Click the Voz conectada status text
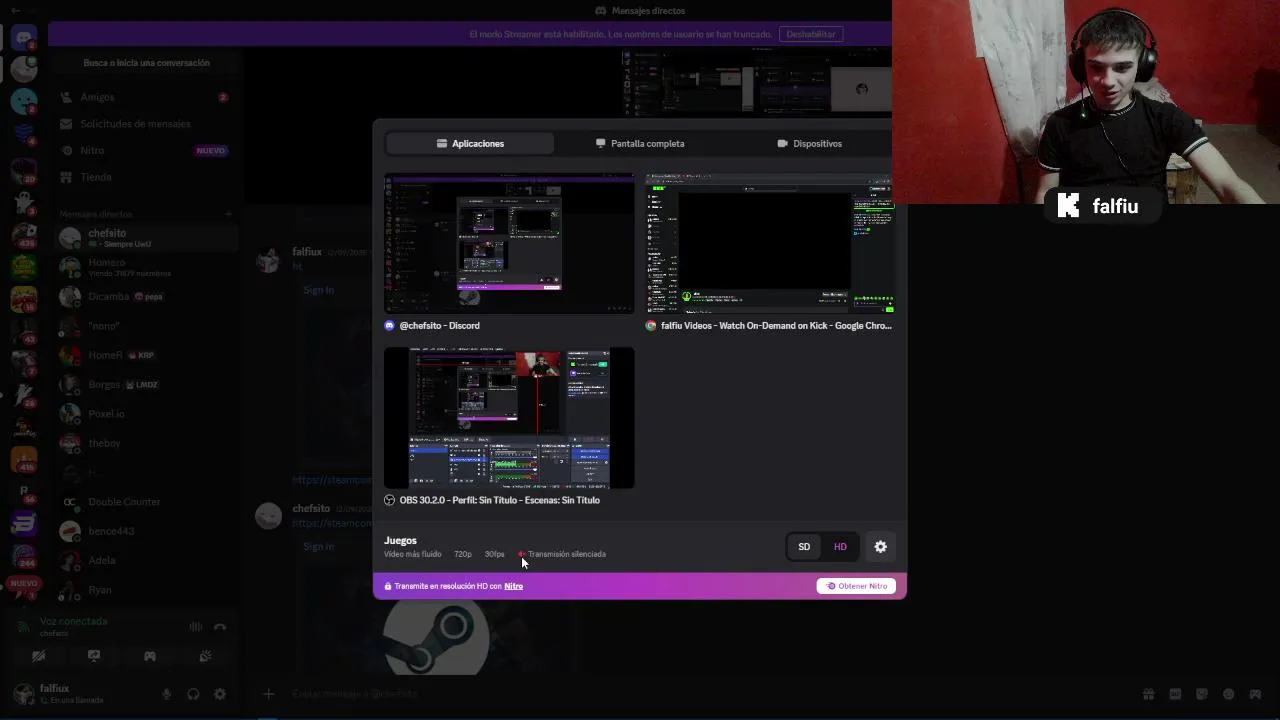 click(x=73, y=621)
